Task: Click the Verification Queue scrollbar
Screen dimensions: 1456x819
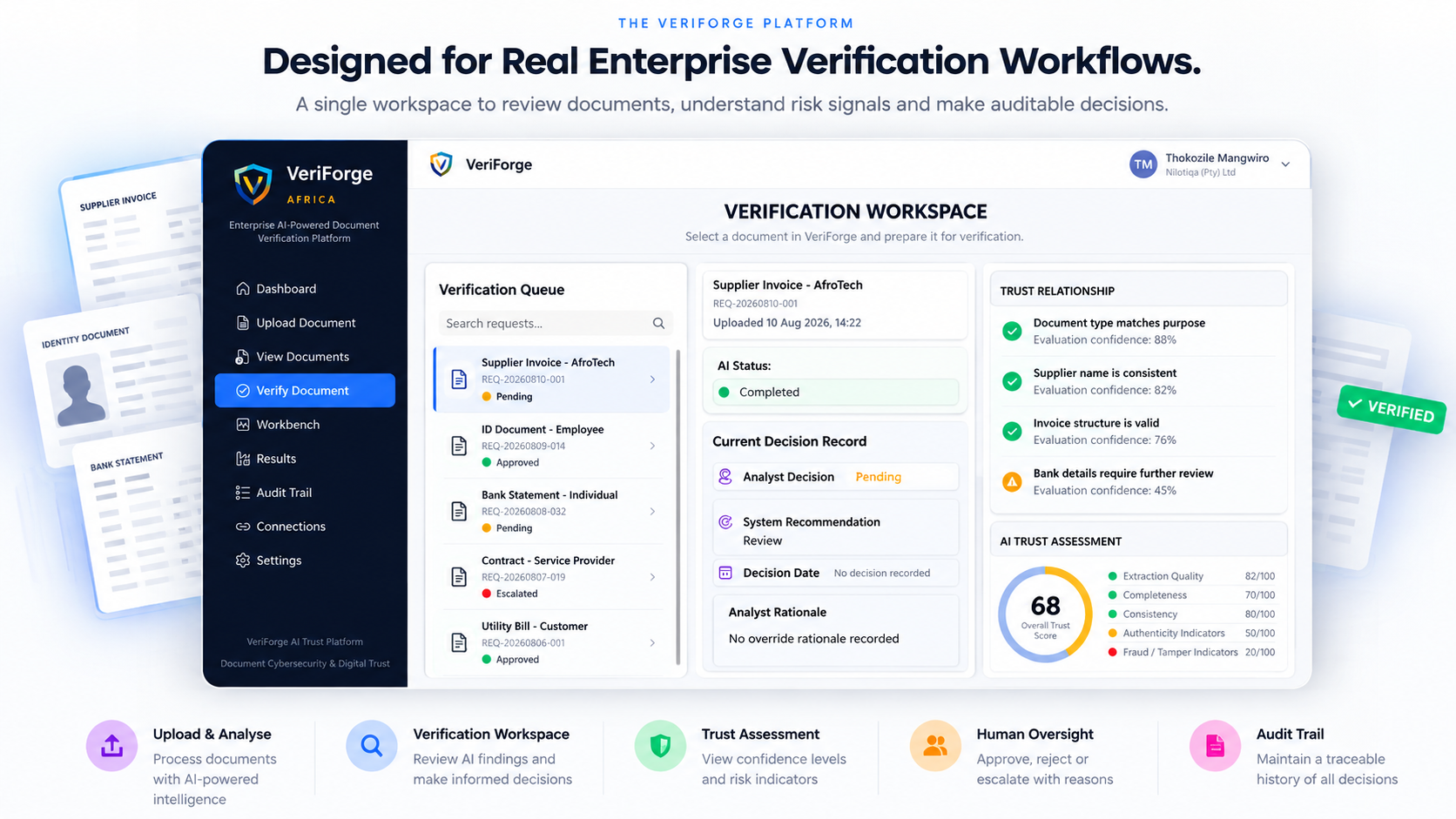Action: [x=678, y=507]
